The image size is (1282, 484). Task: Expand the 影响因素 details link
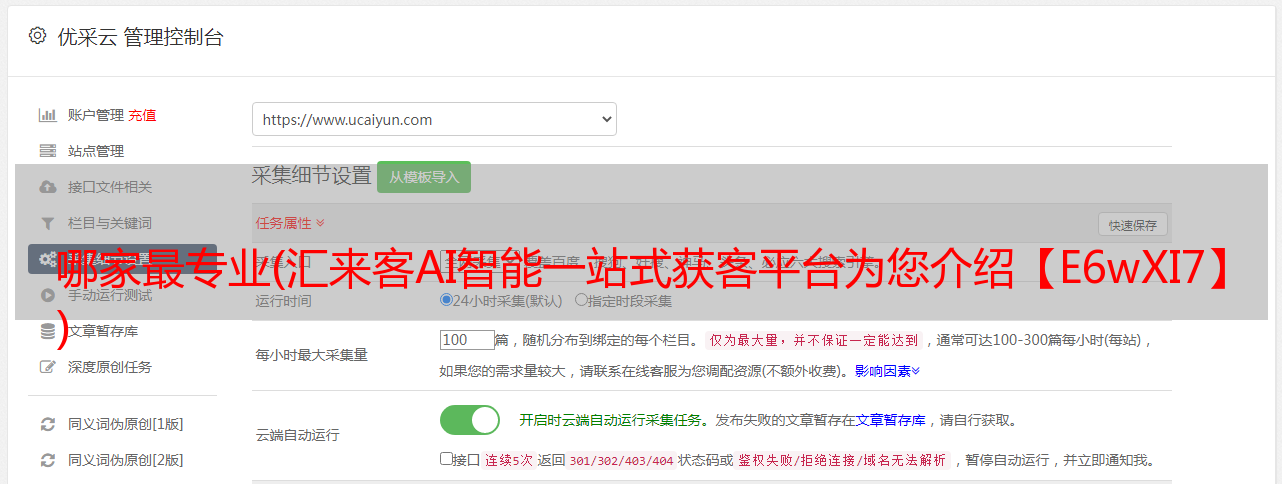click(887, 371)
